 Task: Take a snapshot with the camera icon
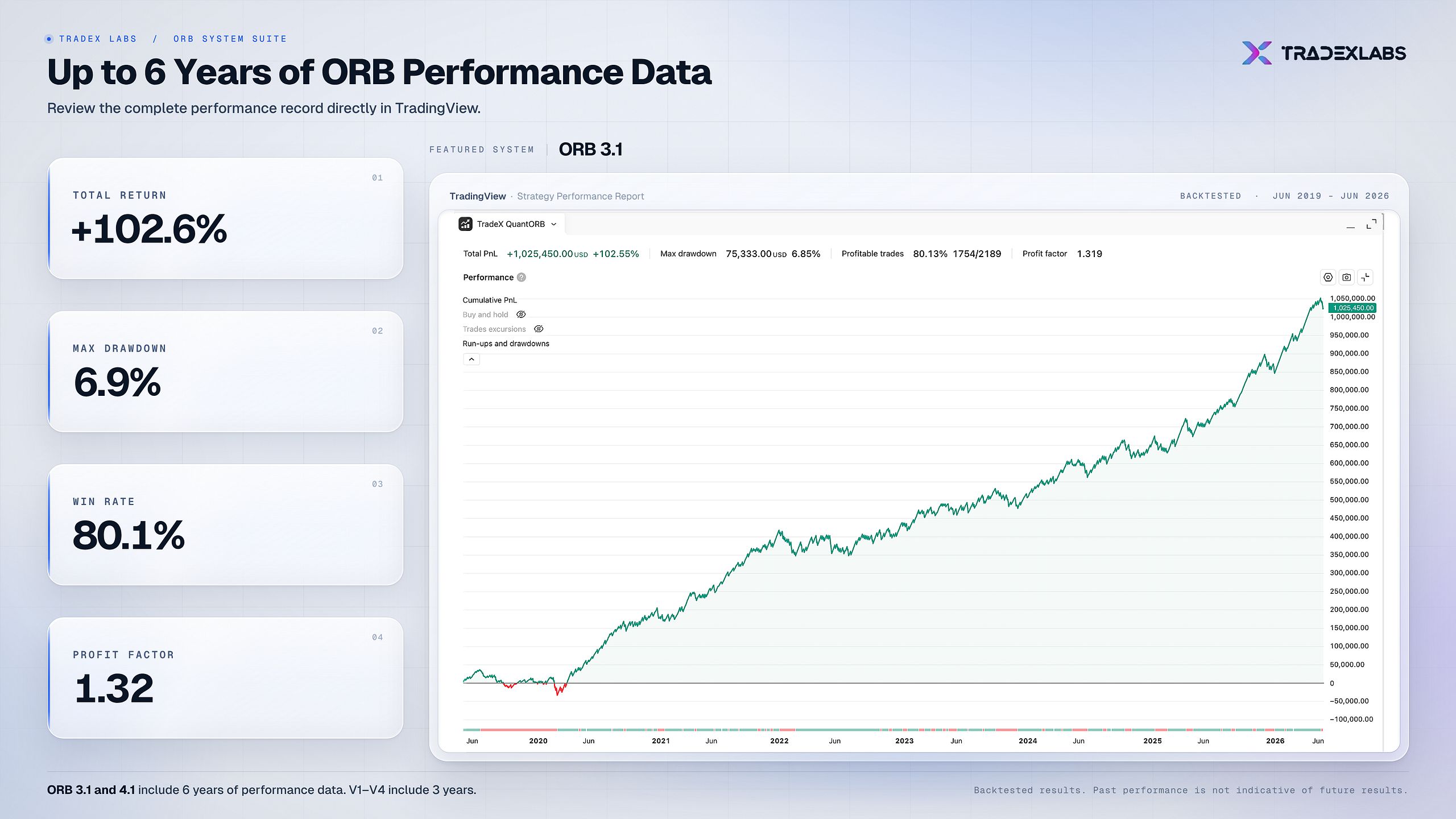pos(1347,278)
